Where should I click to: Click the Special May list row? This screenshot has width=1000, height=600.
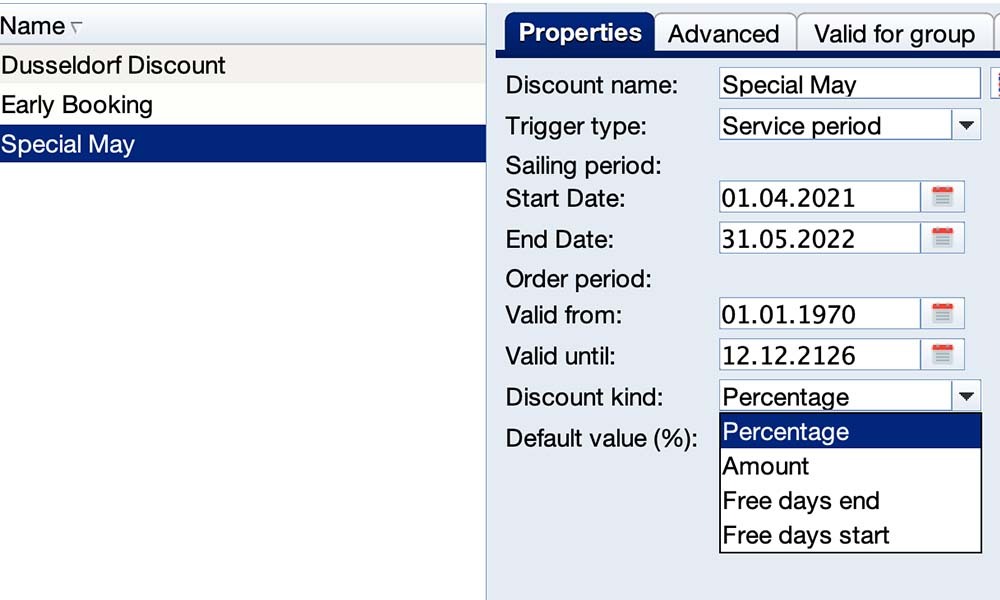click(x=68, y=145)
